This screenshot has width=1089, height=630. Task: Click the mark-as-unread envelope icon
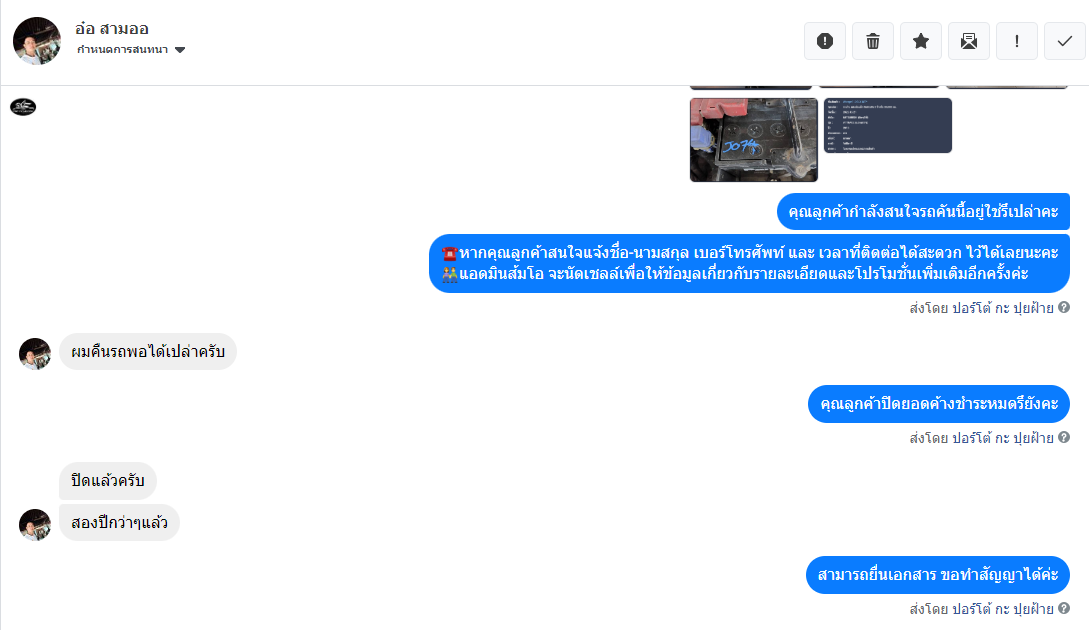point(968,41)
